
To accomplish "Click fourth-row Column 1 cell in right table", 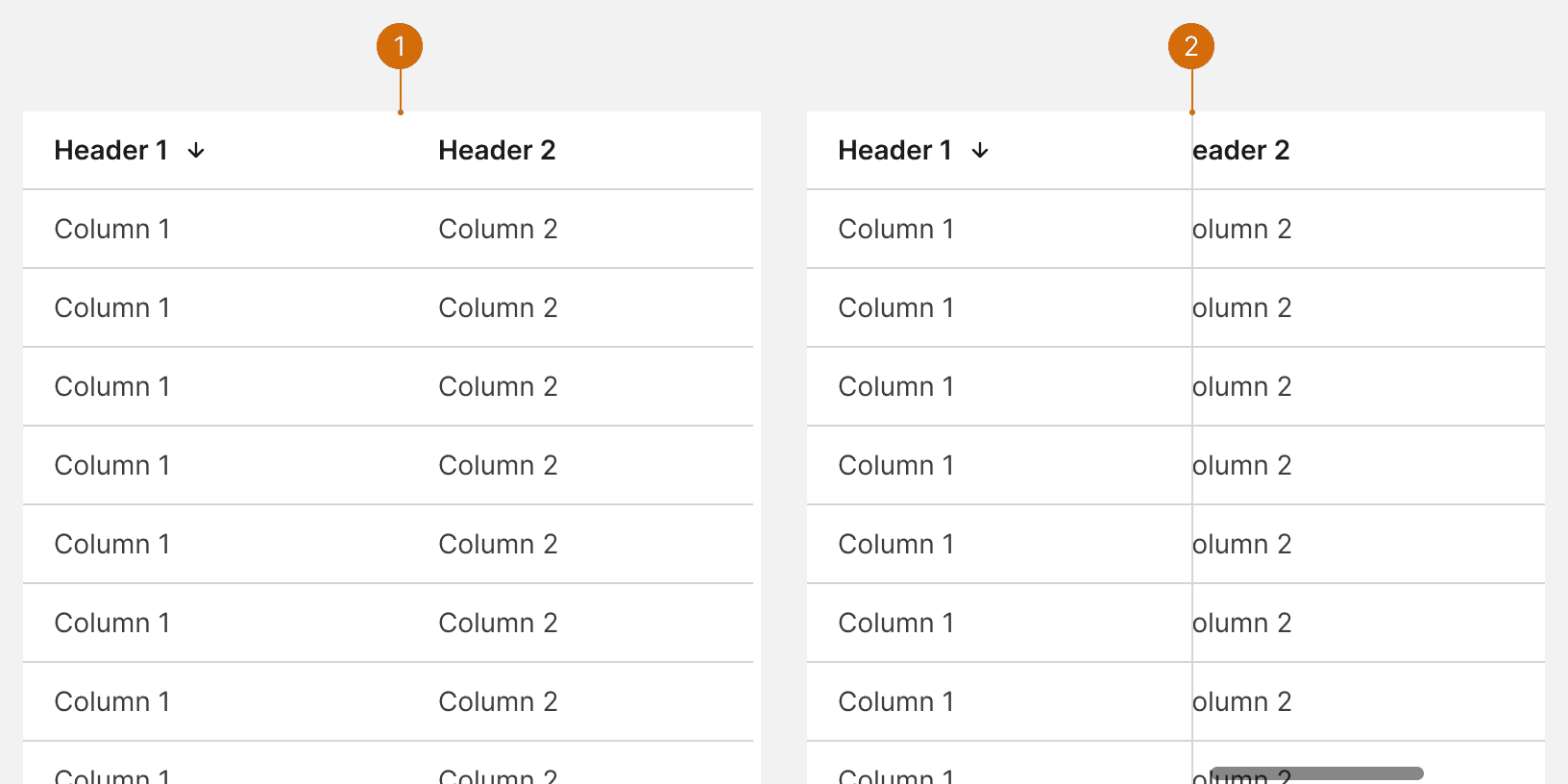I will [x=896, y=465].
